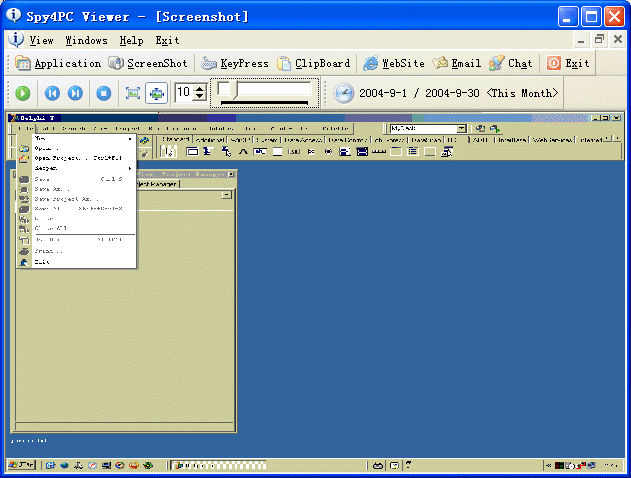631x478 pixels.
Task: Click the interval field showing 10
Action: coord(184,93)
